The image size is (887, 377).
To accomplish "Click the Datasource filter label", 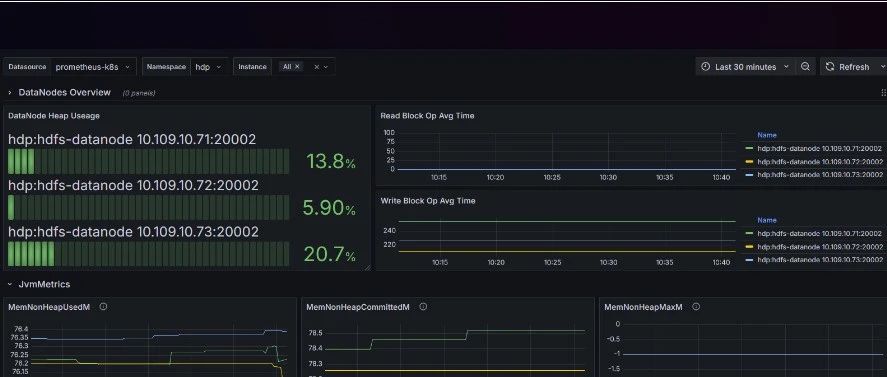I will (27, 67).
